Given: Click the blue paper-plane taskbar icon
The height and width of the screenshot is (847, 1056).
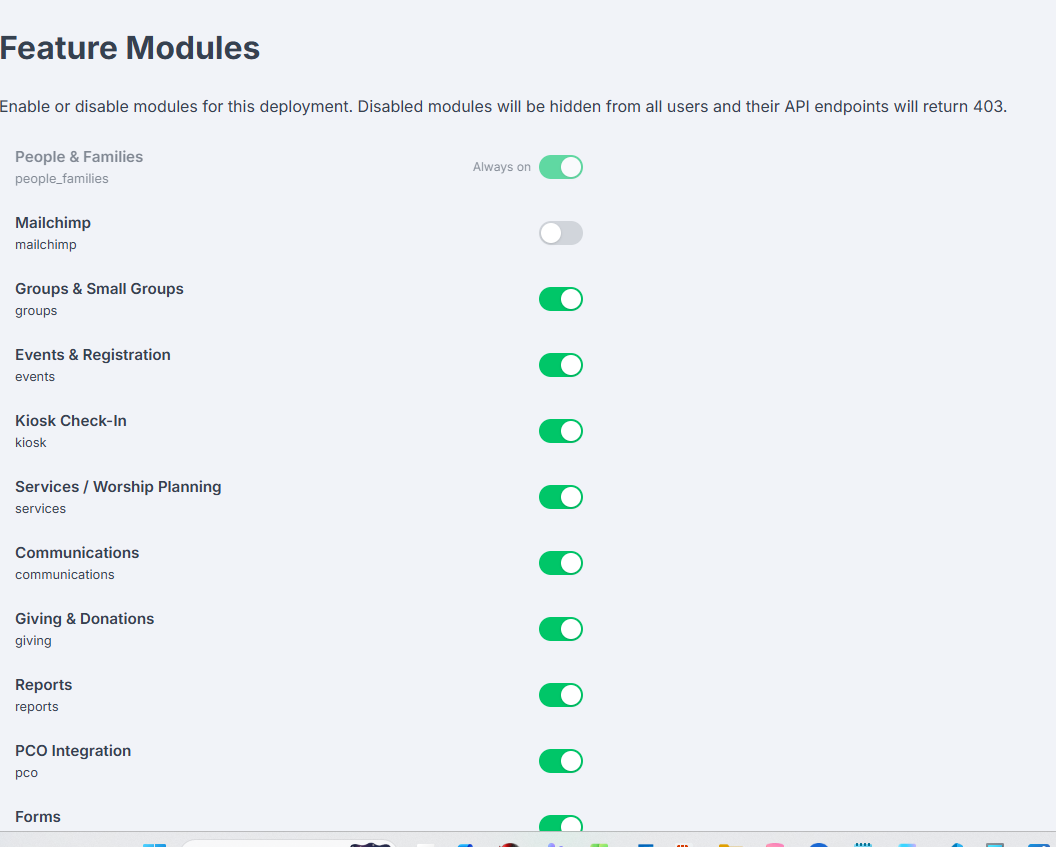Looking at the screenshot, I should (957, 844).
